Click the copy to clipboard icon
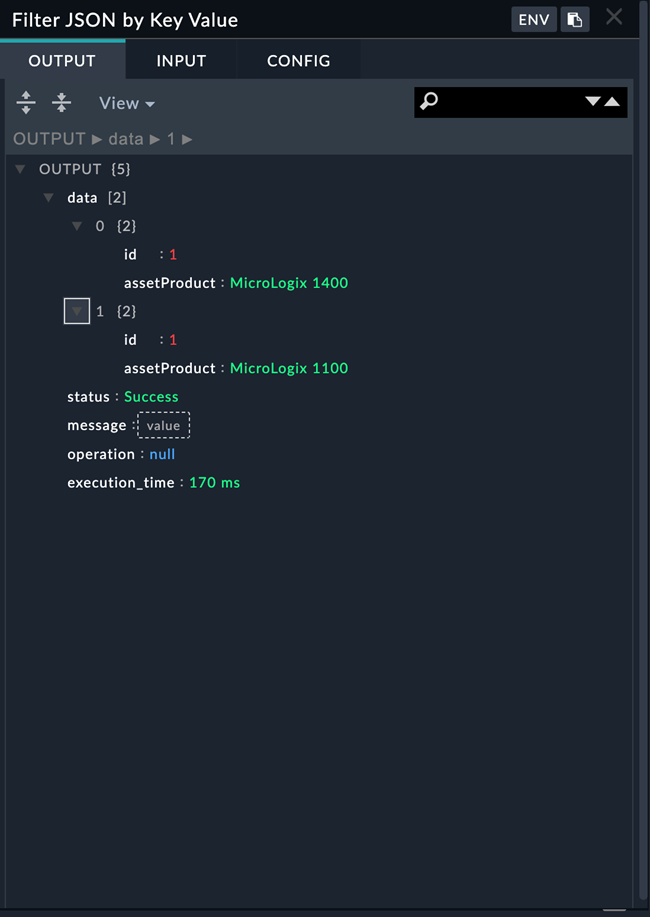This screenshot has height=917, width=650. pos(574,20)
